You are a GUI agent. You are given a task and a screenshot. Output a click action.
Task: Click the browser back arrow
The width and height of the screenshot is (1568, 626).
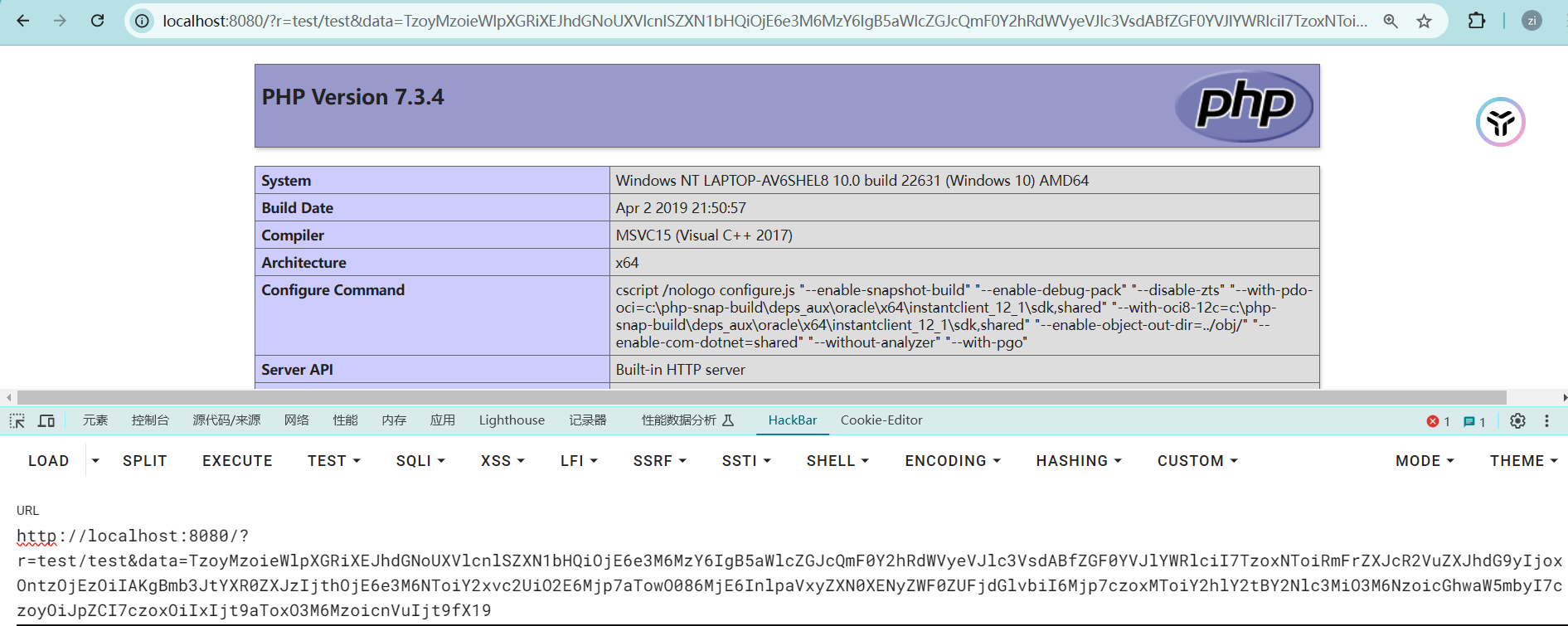pyautogui.click(x=23, y=21)
